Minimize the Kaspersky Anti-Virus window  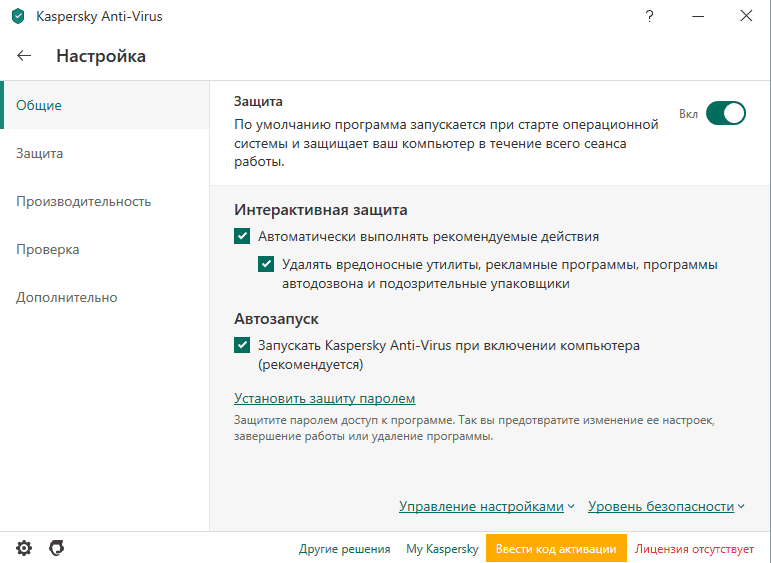(697, 16)
